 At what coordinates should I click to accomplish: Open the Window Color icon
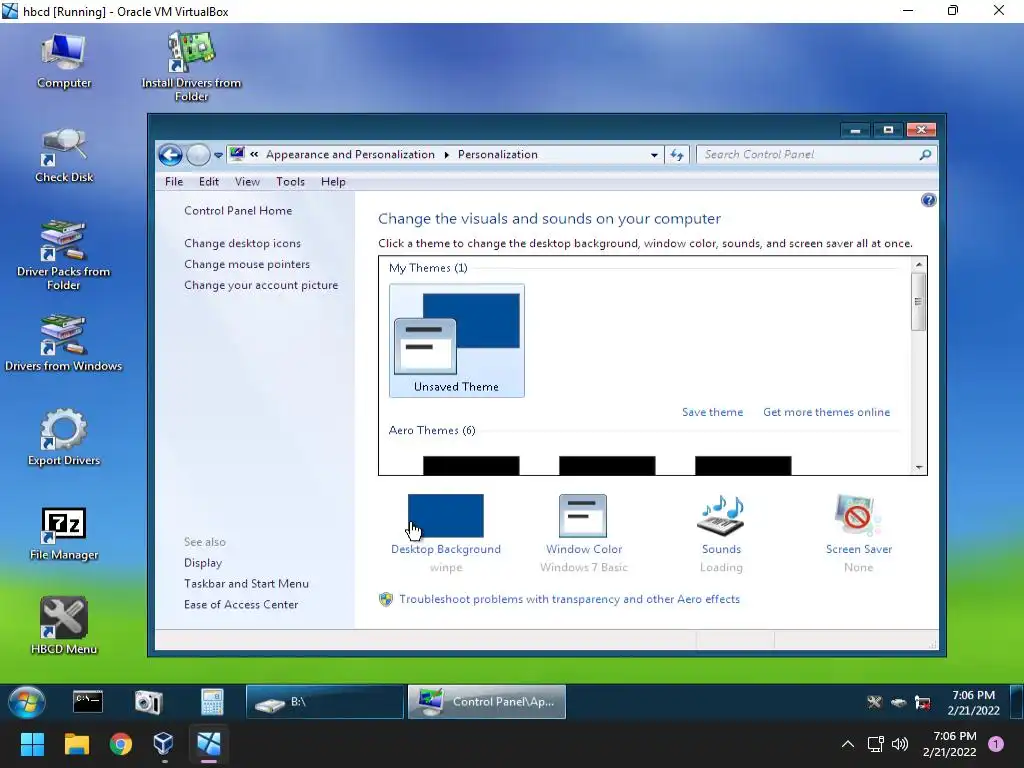pyautogui.click(x=583, y=516)
